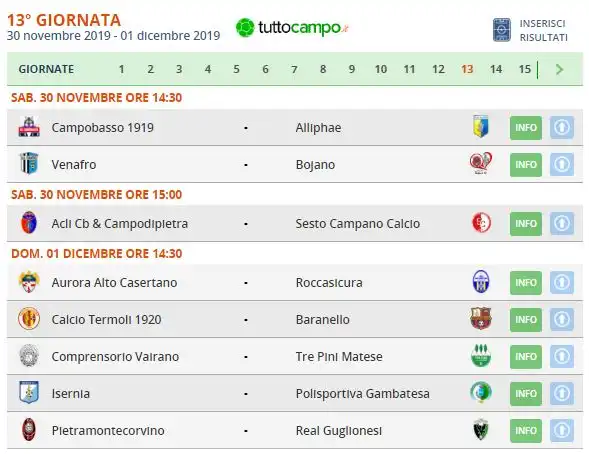Open the Roccasicura team name link

coord(329,283)
